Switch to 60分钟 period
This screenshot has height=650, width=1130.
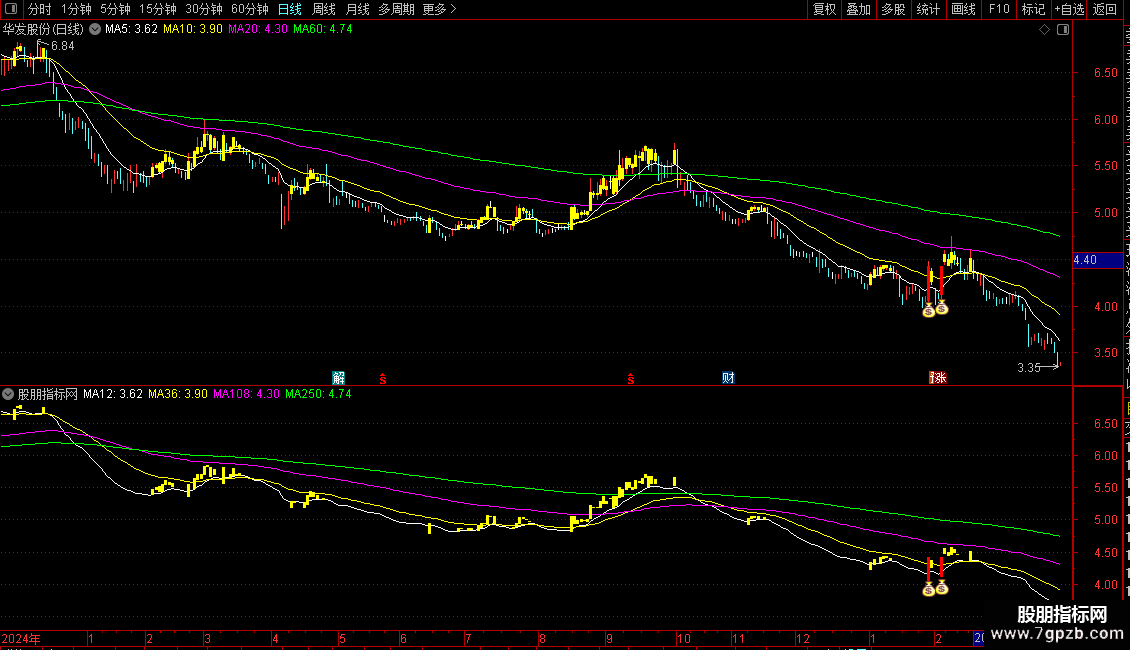pos(250,9)
